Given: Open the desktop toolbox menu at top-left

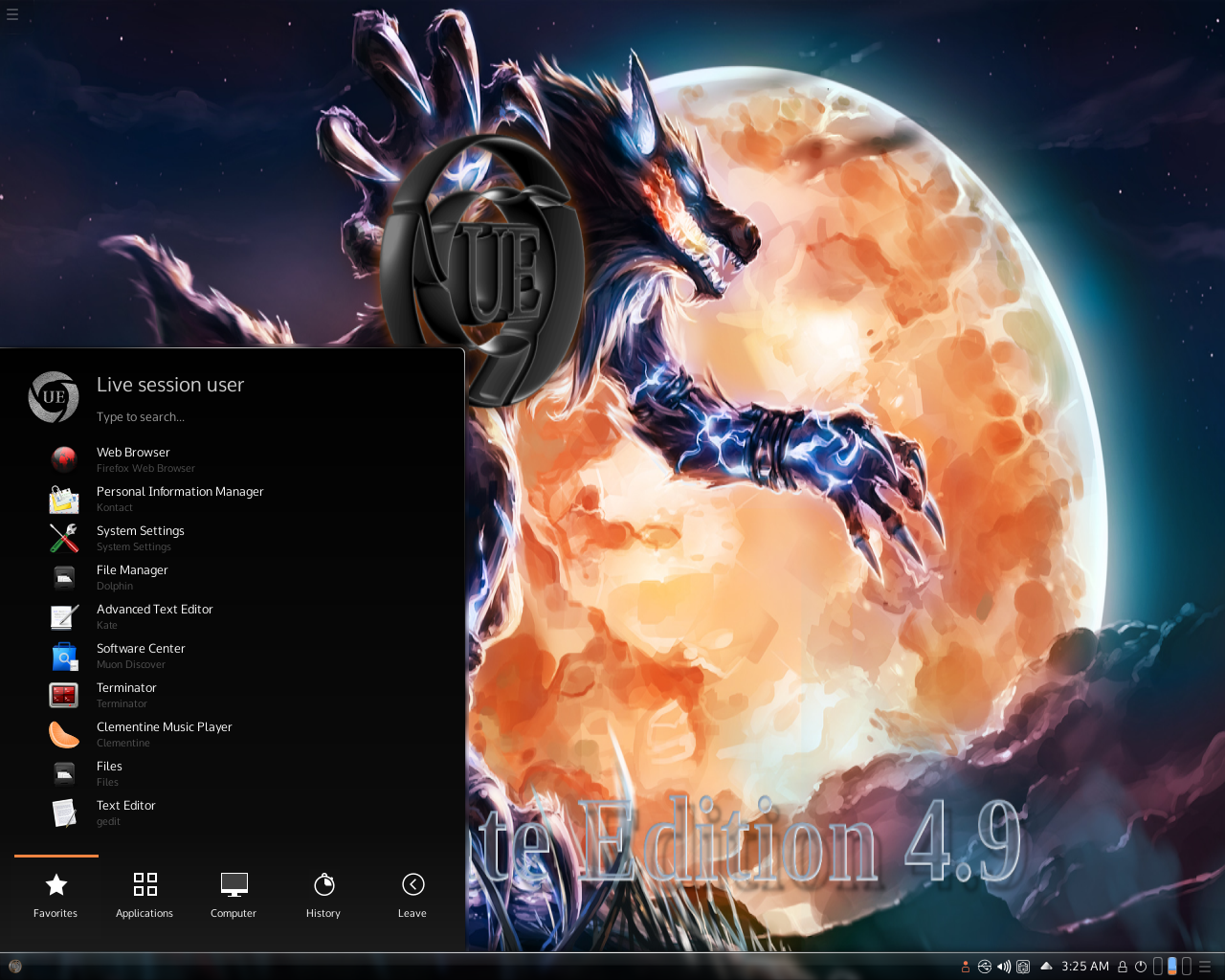Looking at the screenshot, I should [12, 14].
